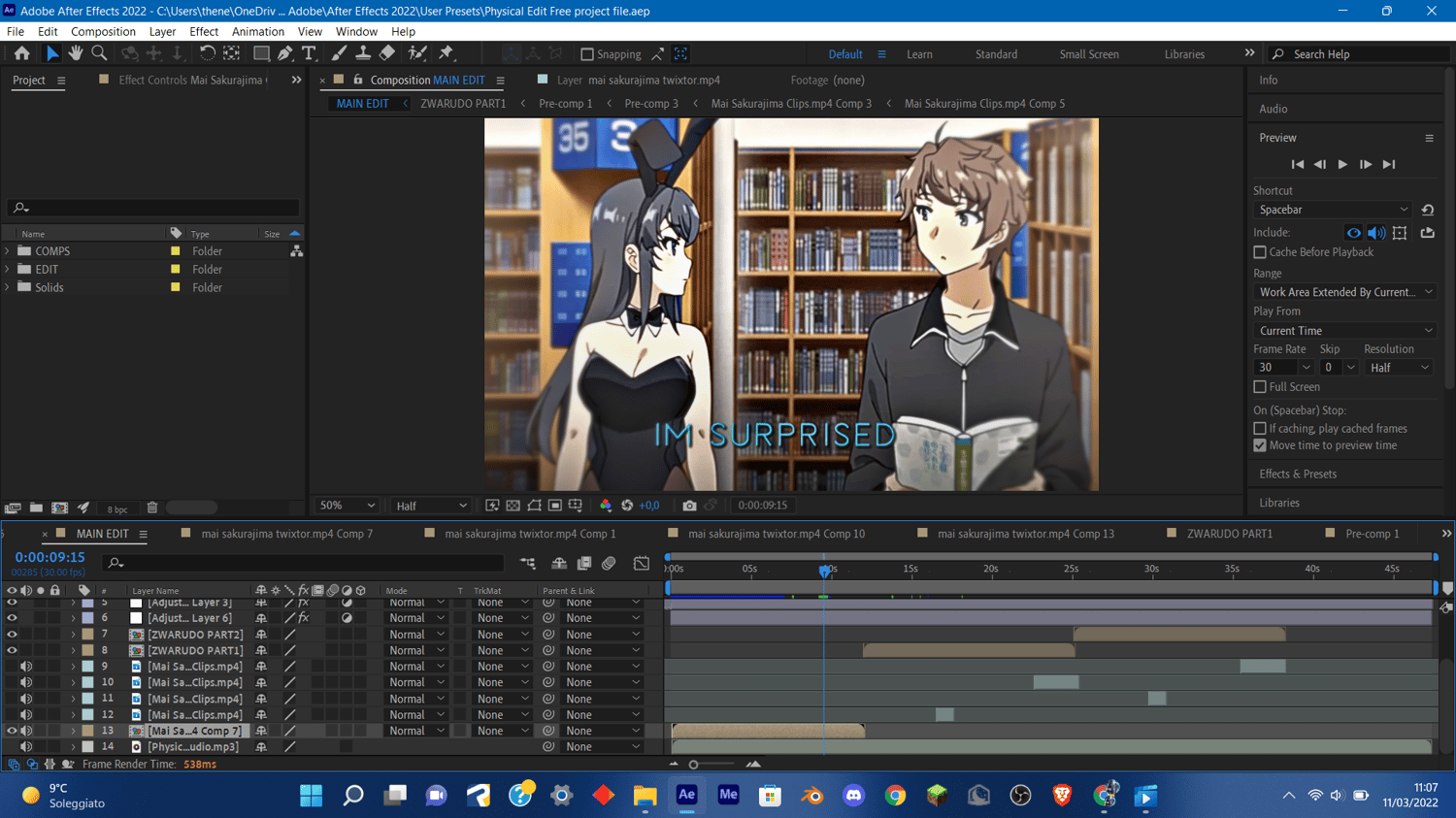
Task: Create a new folder in Project panel
Action: (36, 507)
